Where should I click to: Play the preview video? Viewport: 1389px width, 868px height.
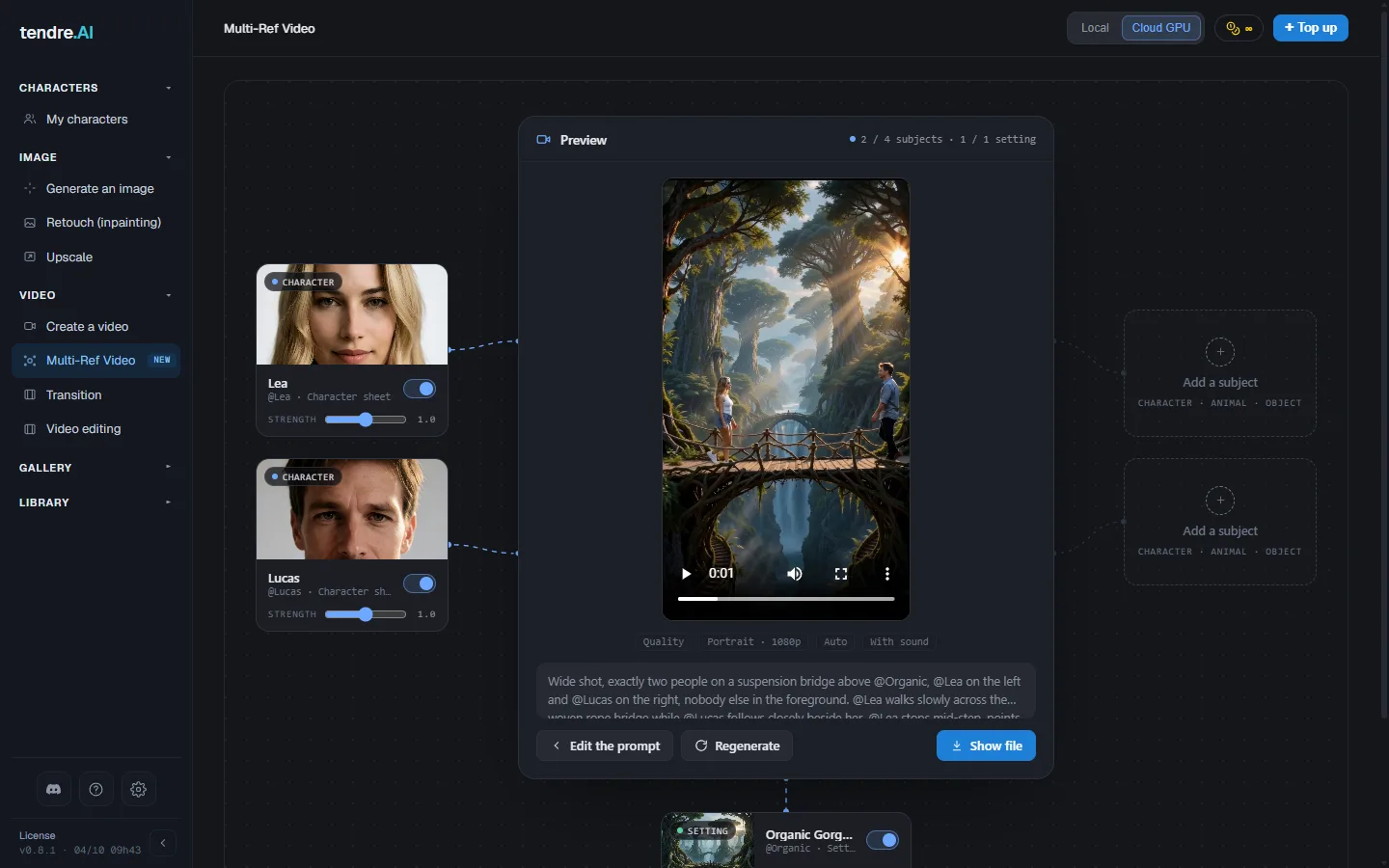tap(686, 574)
